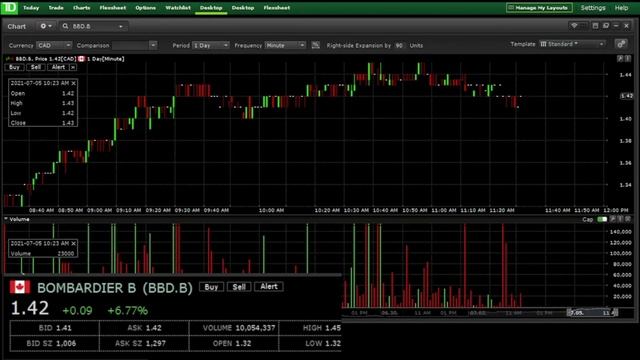Click the arrow icon next to chart Alert button
The height and width of the screenshot is (360, 640).
pos(73,67)
